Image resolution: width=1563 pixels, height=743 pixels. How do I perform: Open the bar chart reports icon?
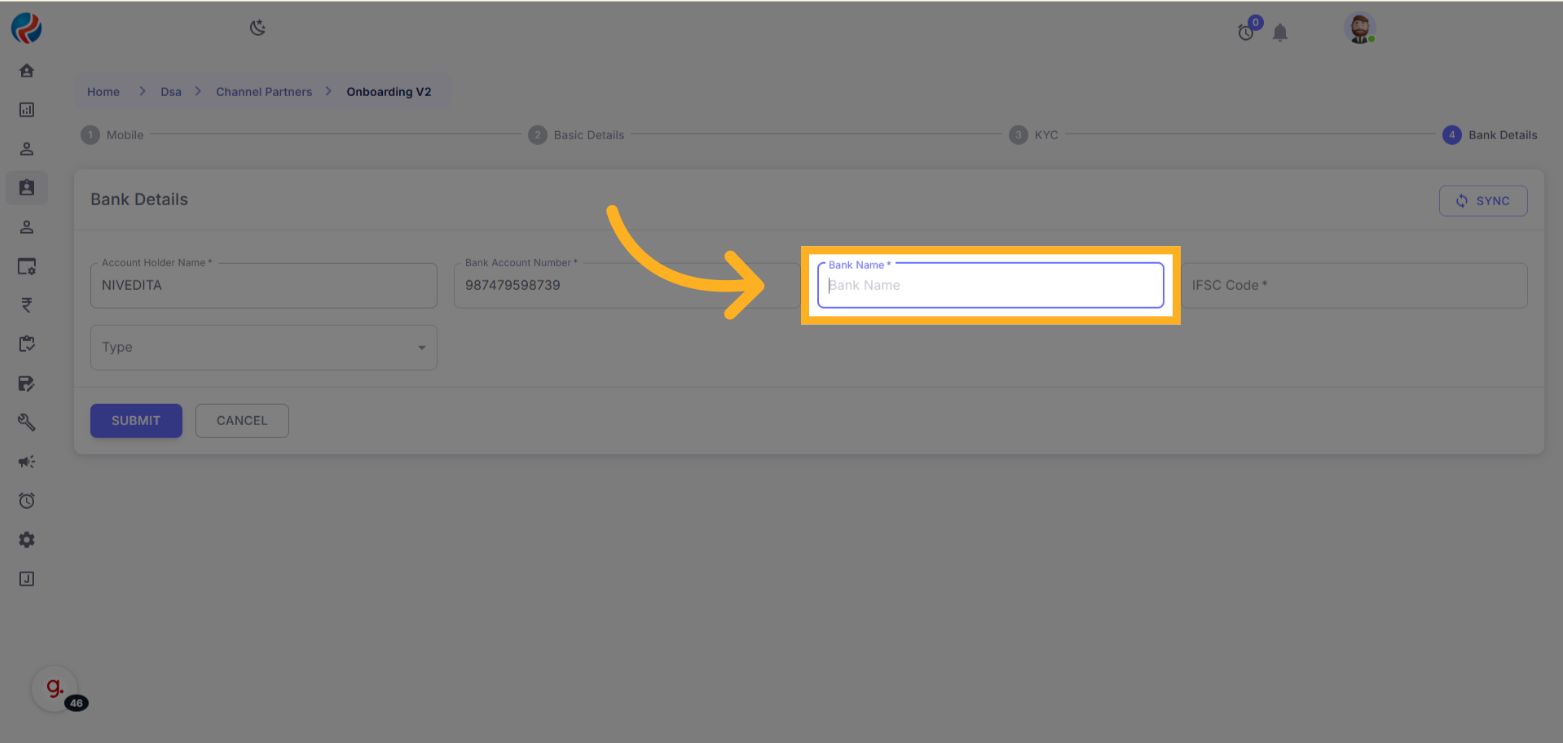pyautogui.click(x=27, y=110)
